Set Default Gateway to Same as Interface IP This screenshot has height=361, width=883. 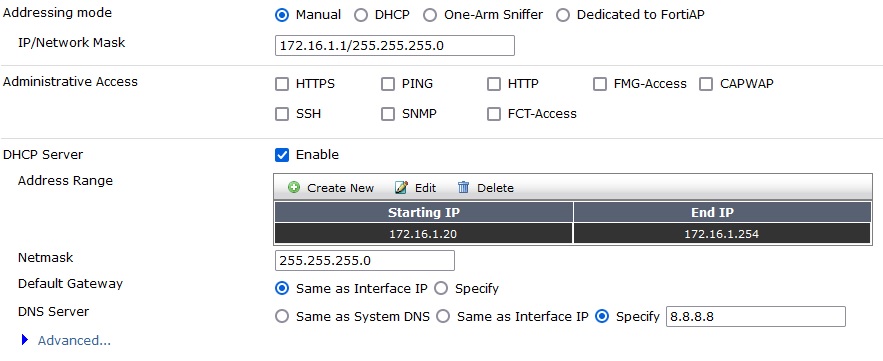(282, 289)
